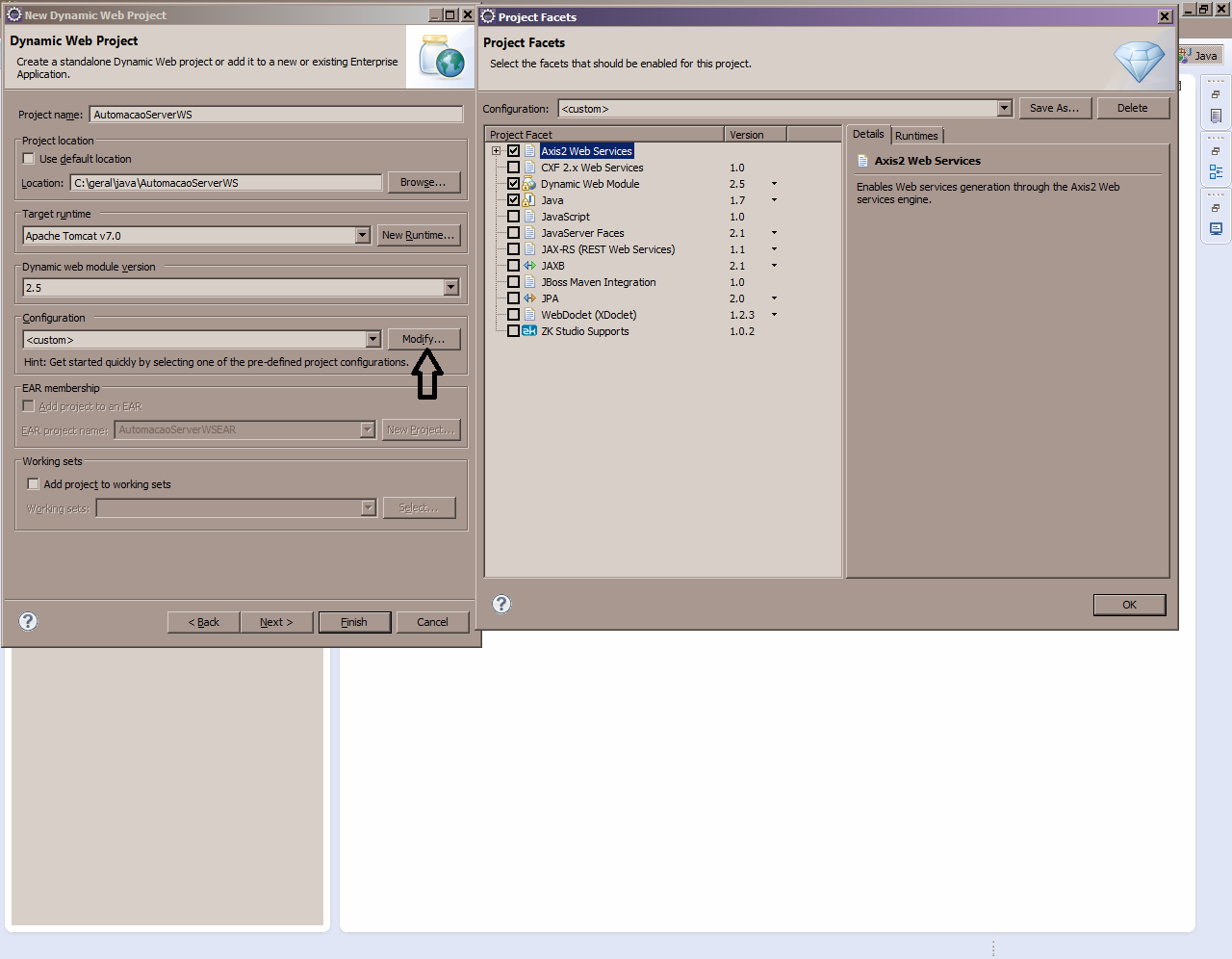Enable Add project to working sets

pyautogui.click(x=33, y=484)
